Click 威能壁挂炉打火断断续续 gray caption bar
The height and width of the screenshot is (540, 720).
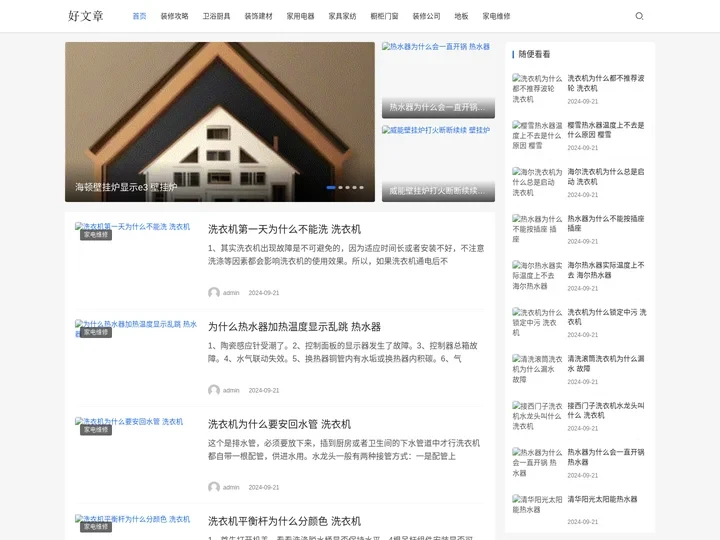click(x=438, y=191)
